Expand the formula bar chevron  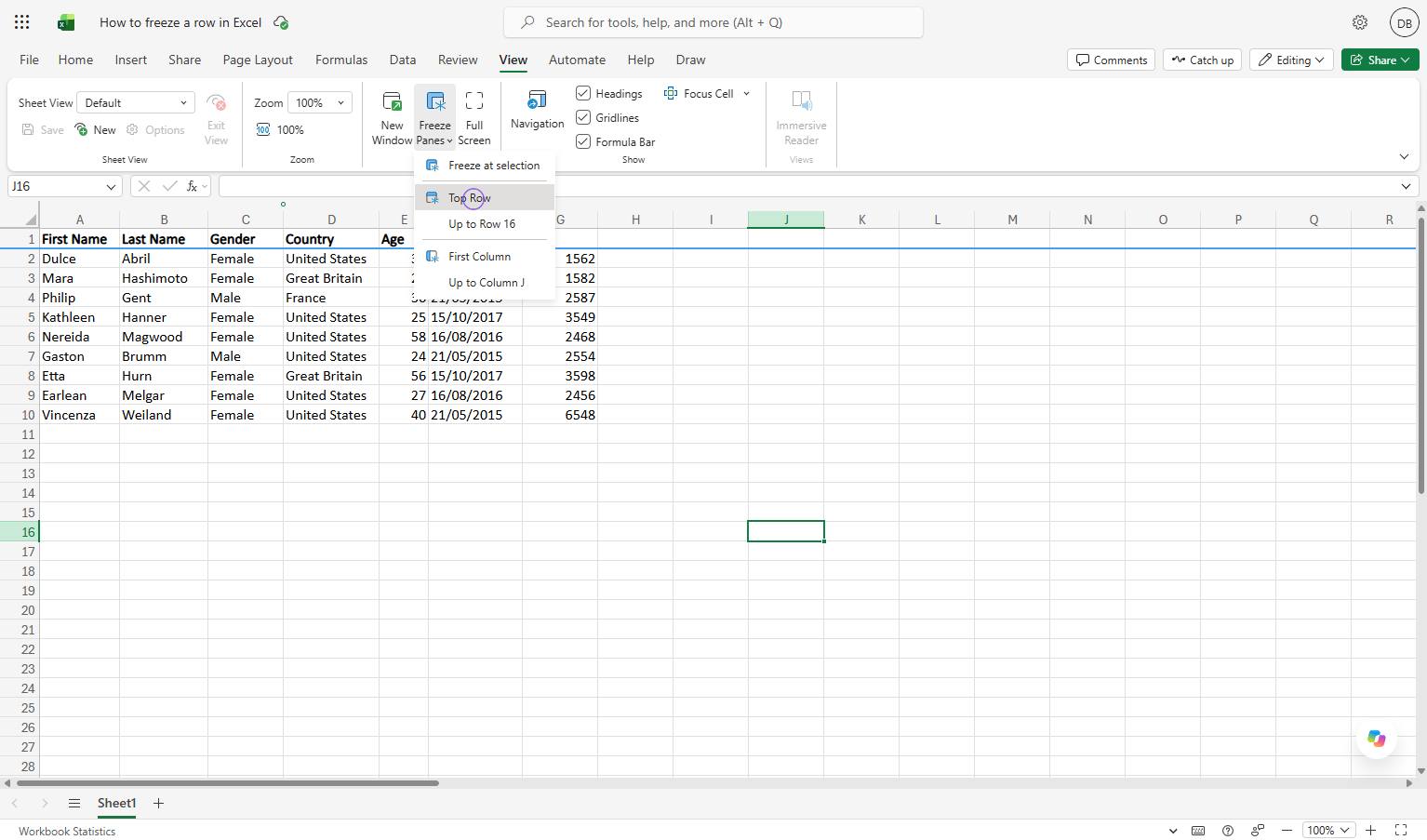pyautogui.click(x=1406, y=186)
